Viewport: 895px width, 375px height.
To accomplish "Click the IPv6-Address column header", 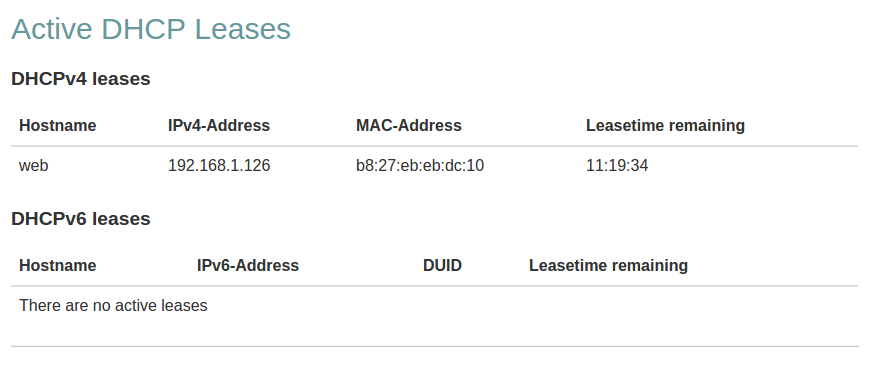I will pos(248,265).
